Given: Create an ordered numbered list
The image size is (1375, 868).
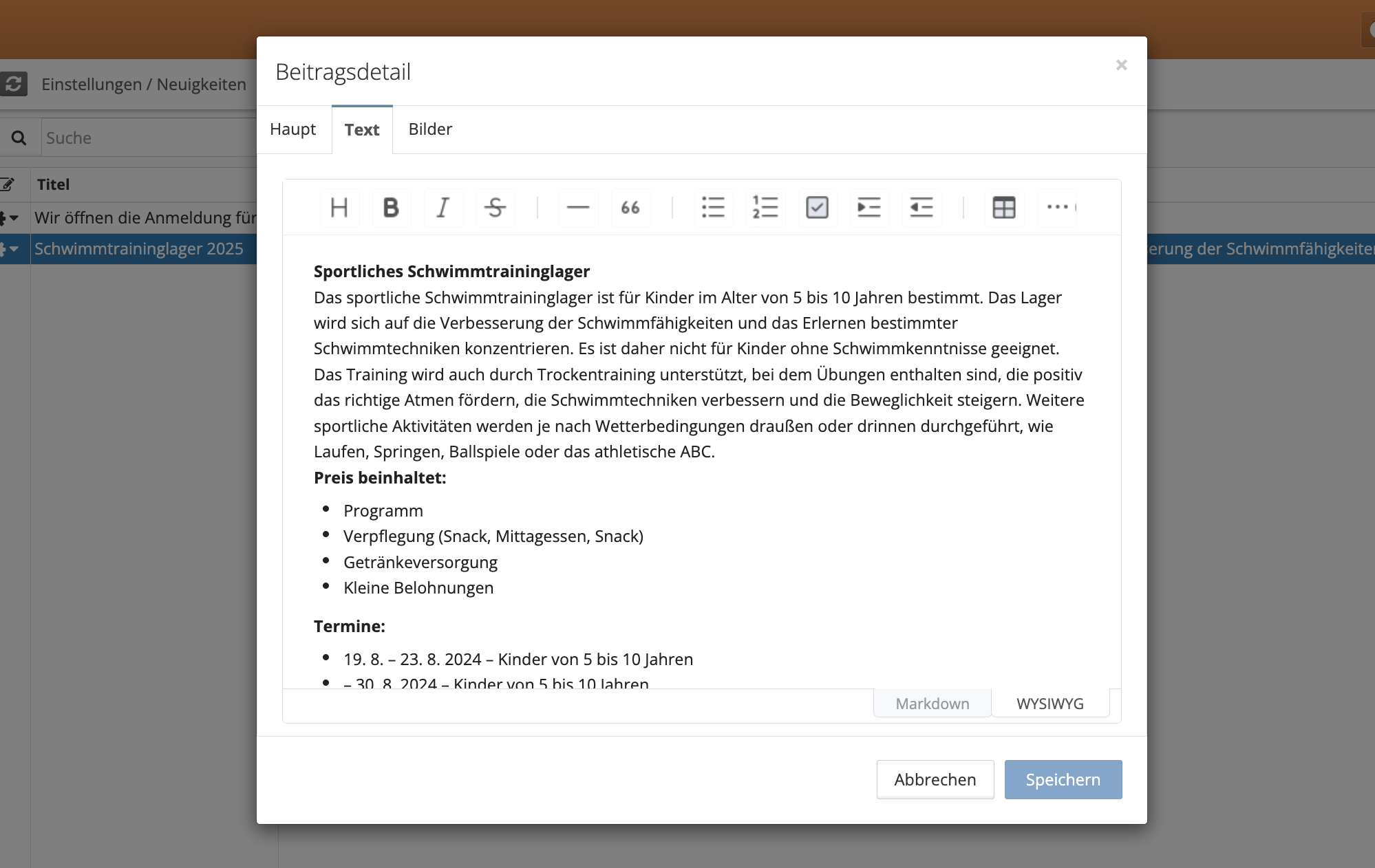Looking at the screenshot, I should 765,207.
